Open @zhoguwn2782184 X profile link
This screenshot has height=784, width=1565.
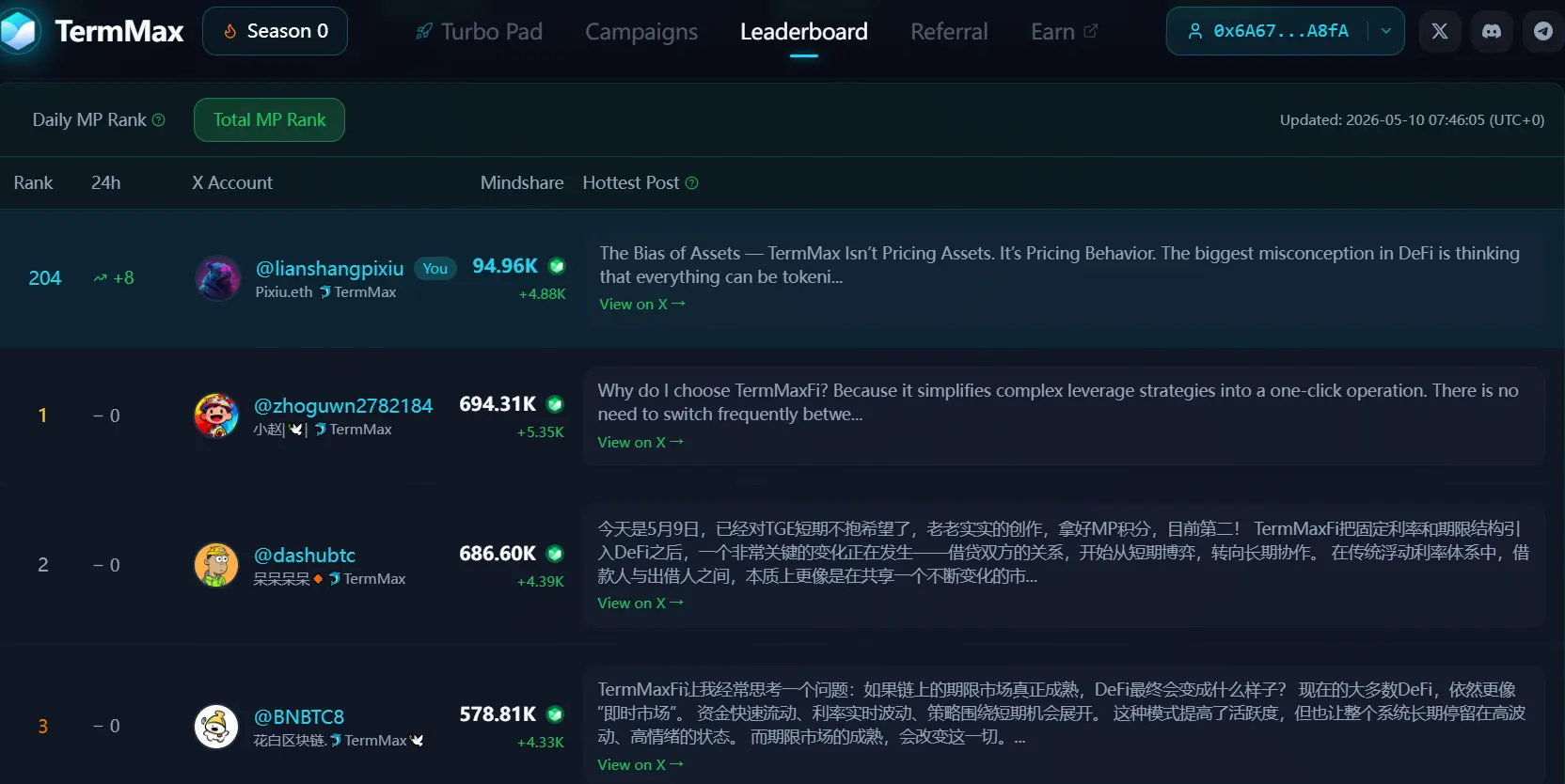343,406
